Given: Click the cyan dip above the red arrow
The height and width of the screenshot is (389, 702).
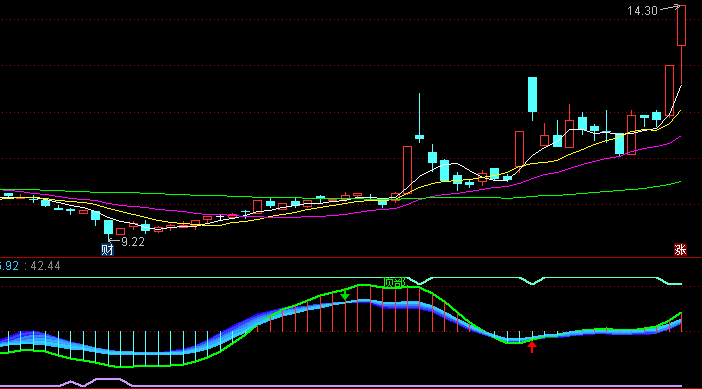Looking at the screenshot, I should click(532, 281).
